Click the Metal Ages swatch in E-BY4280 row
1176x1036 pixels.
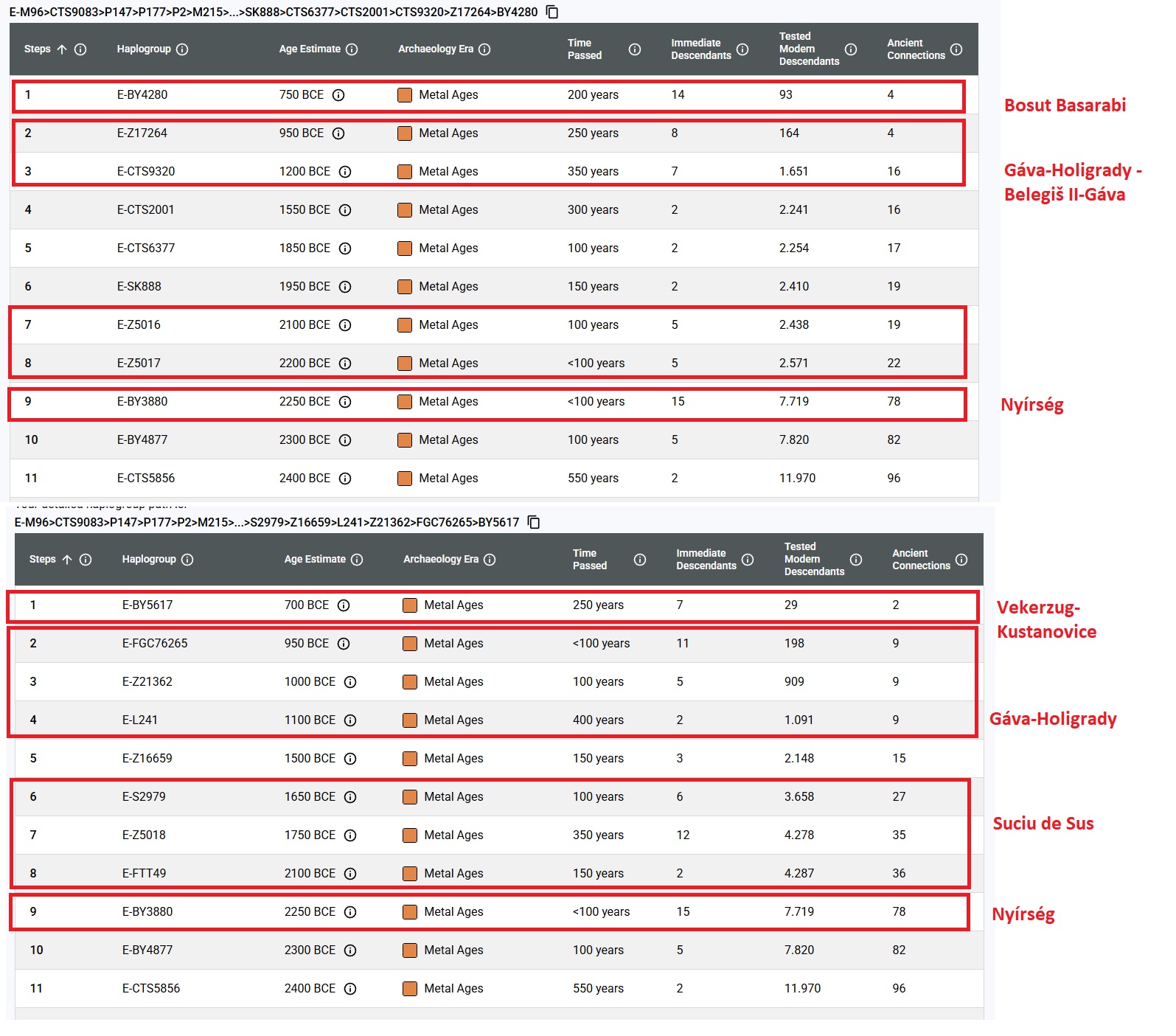405,95
